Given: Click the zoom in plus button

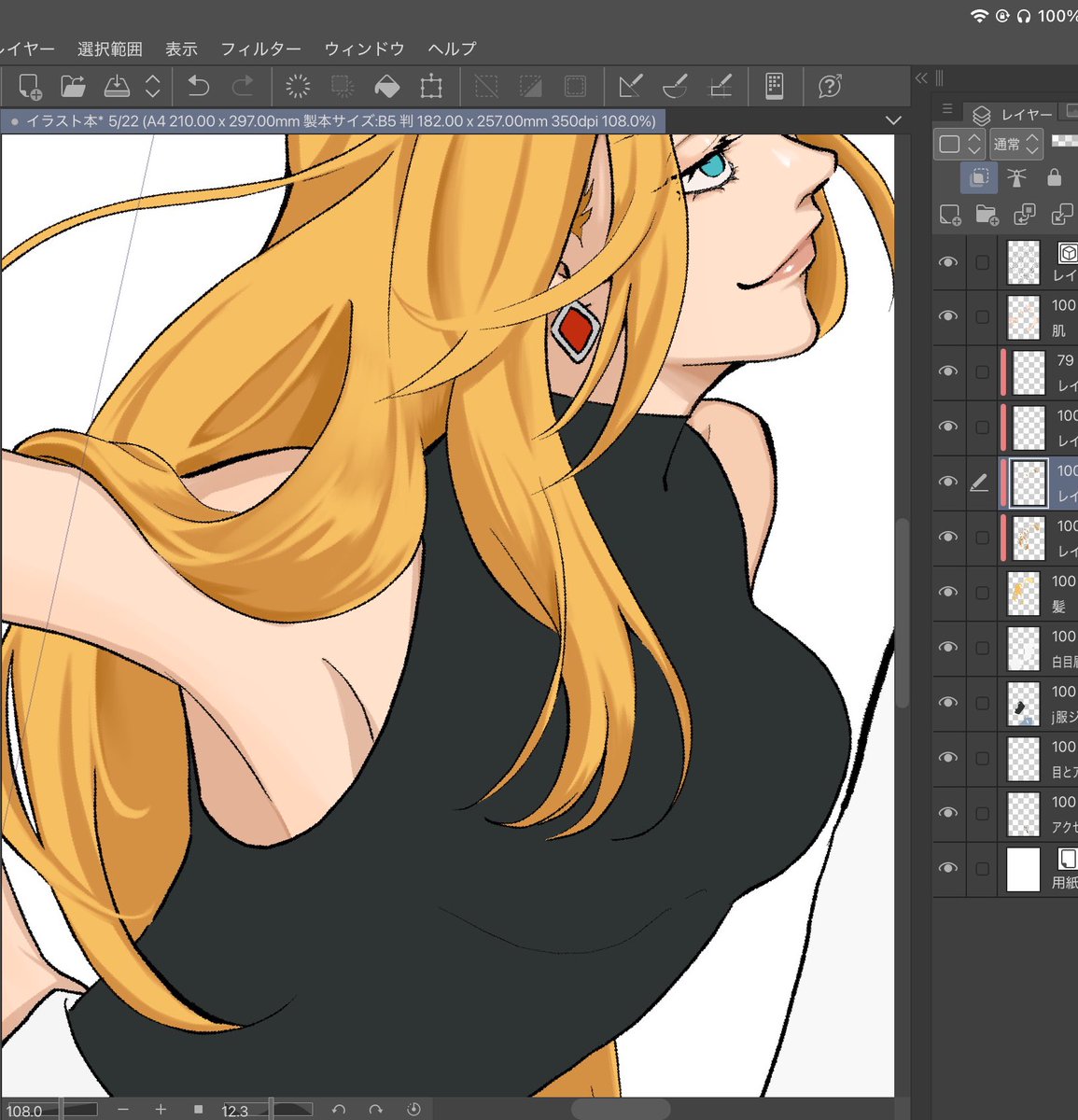Looking at the screenshot, I should click(161, 1109).
